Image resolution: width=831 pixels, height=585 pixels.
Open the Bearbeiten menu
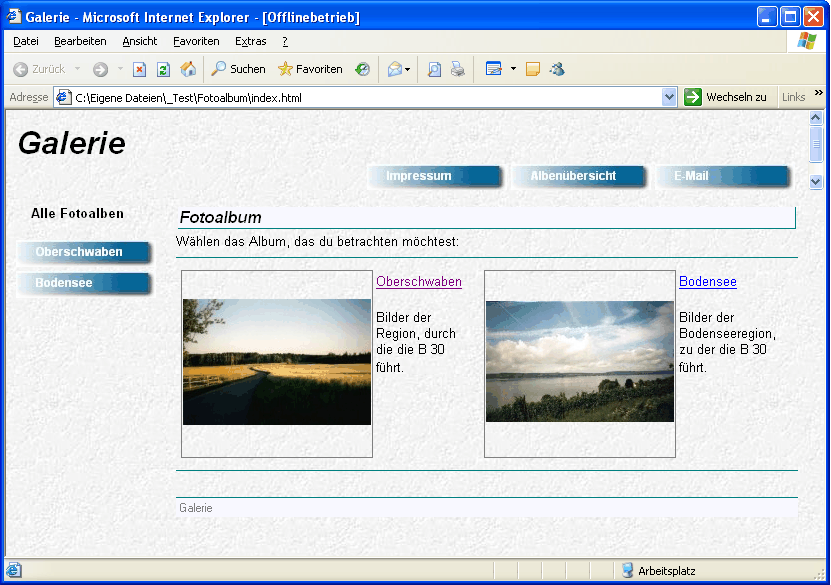(x=80, y=41)
